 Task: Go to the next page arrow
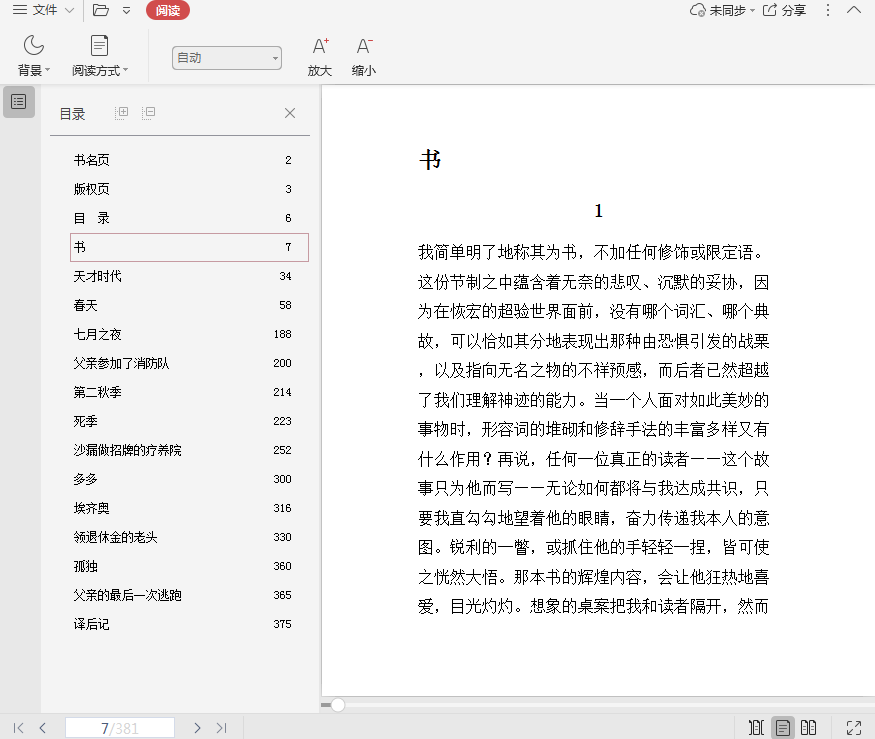pyautogui.click(x=197, y=728)
